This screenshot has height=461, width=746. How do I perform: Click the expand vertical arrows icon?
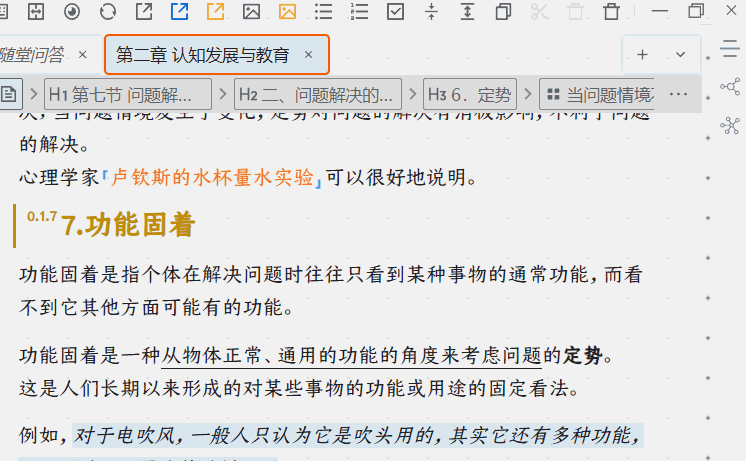click(x=467, y=11)
